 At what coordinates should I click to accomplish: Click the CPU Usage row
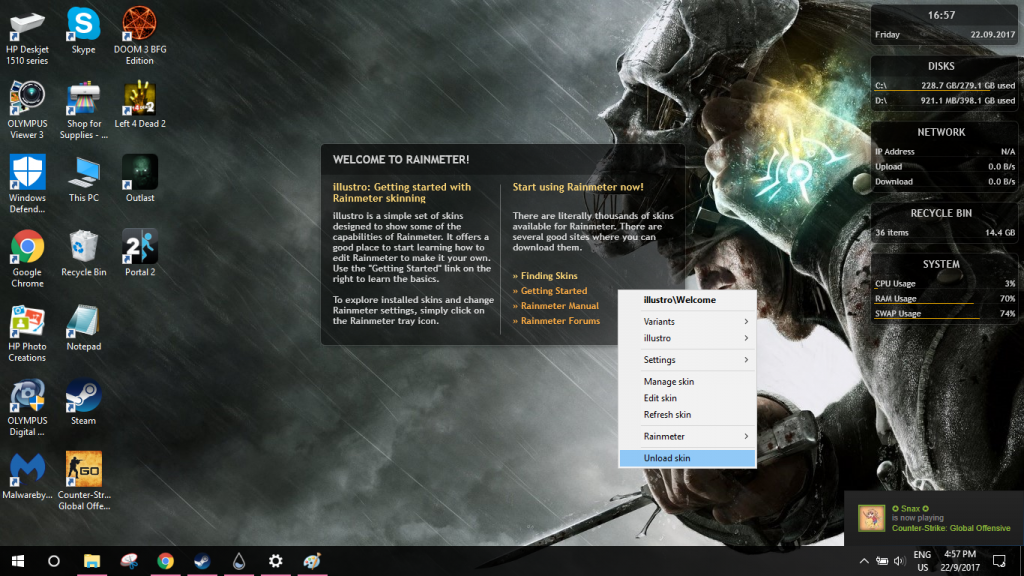(x=944, y=283)
